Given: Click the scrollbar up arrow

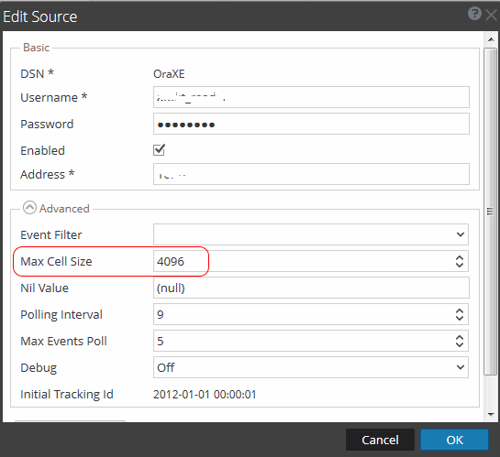Looking at the screenshot, I should 491,39.
